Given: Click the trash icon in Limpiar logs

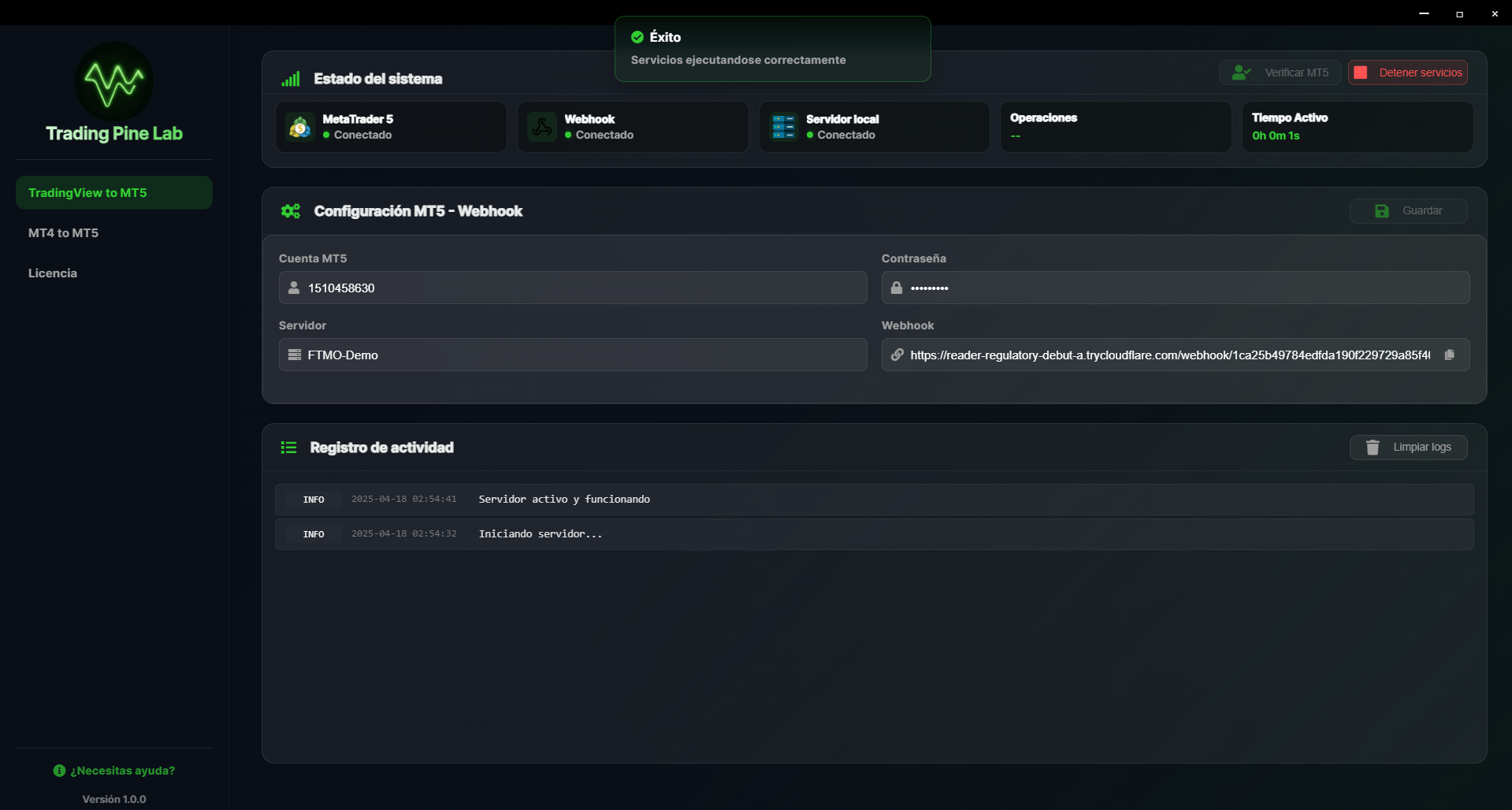Looking at the screenshot, I should point(1373,448).
